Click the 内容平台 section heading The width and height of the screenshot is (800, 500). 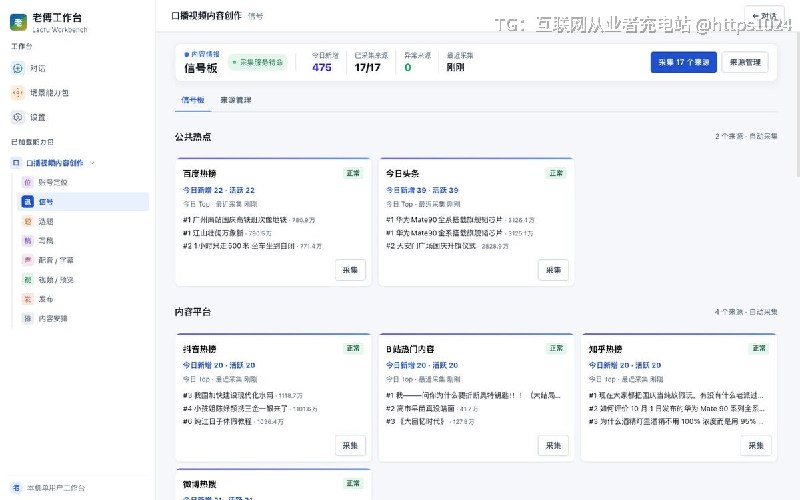pyautogui.click(x=193, y=312)
